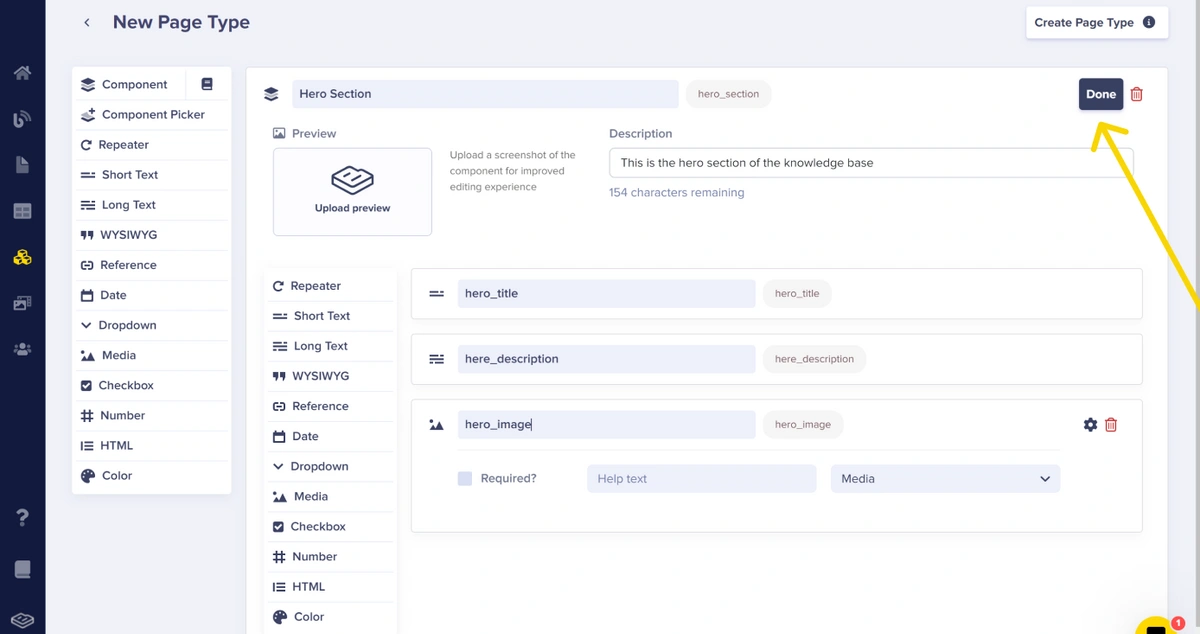Screen dimensions: 1200x634
Task: Click the Done button
Action: 1100,95
